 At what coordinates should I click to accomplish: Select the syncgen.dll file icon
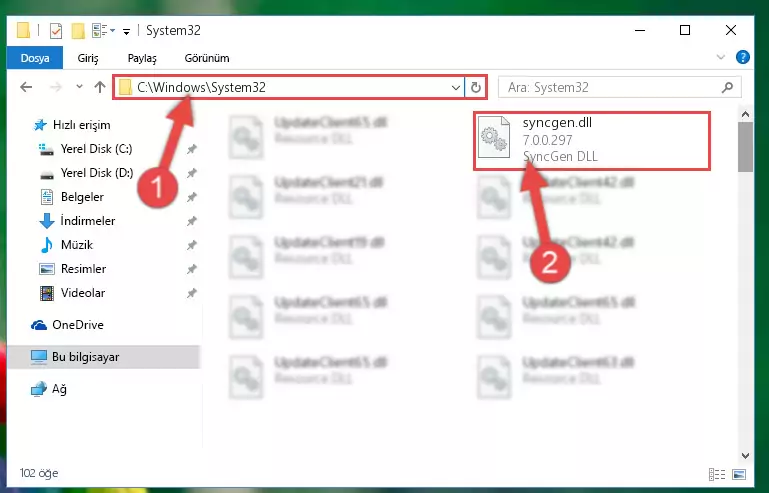(x=493, y=137)
